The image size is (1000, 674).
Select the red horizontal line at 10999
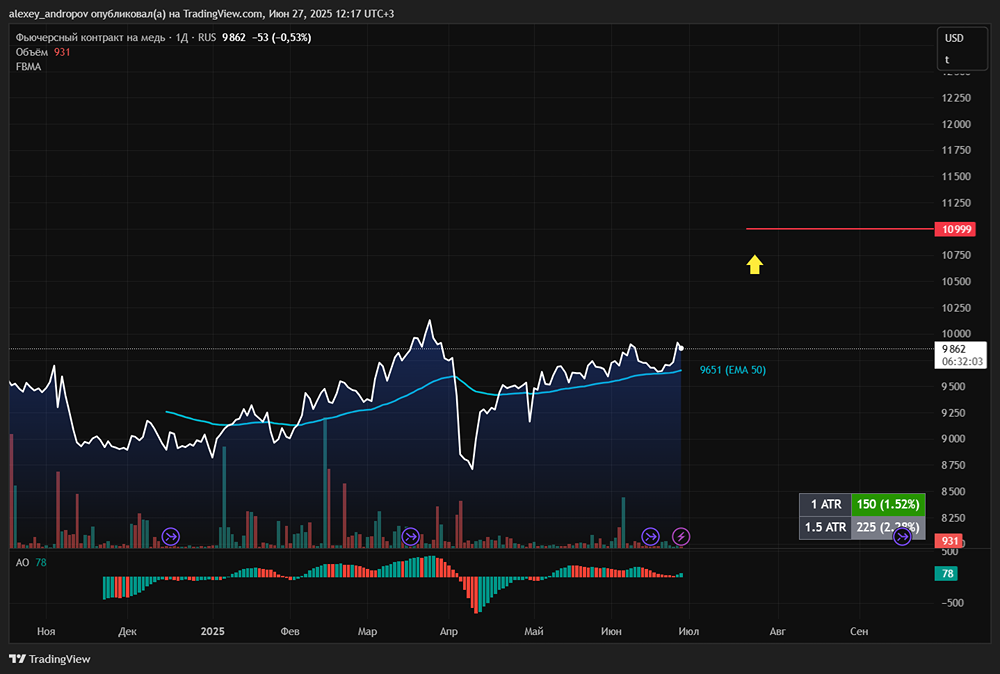tap(838, 229)
